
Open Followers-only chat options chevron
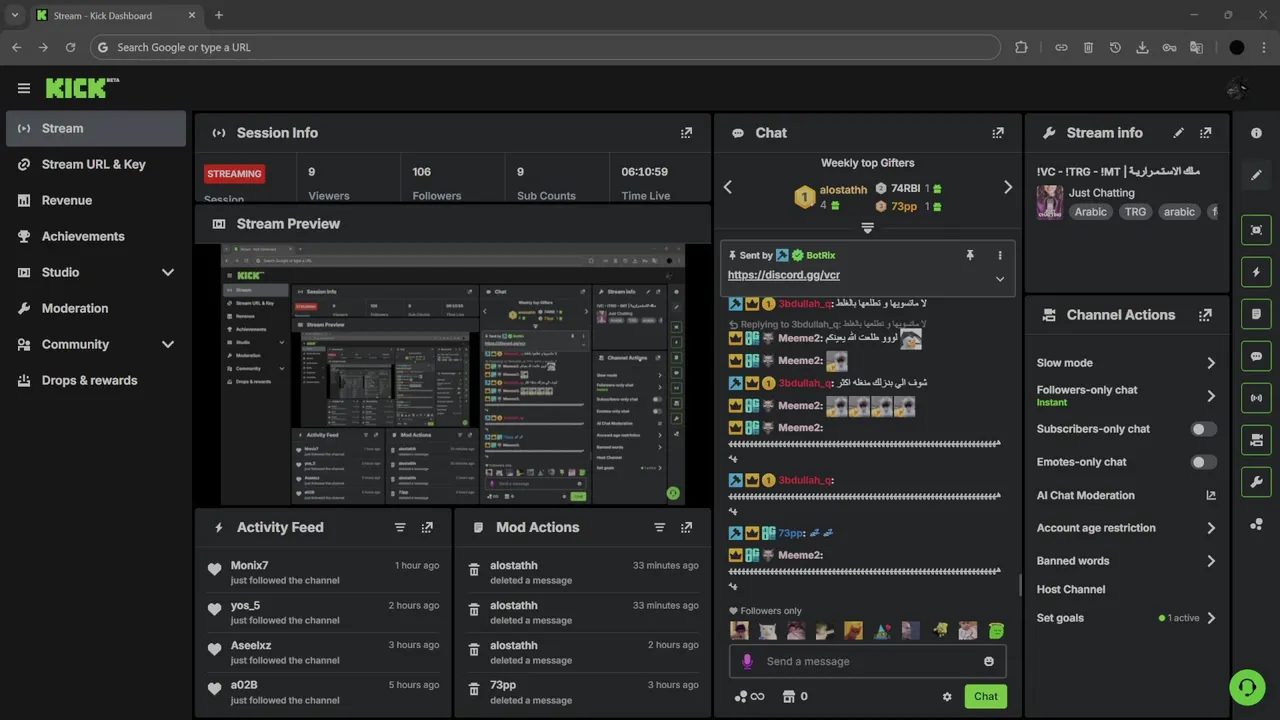point(1211,396)
